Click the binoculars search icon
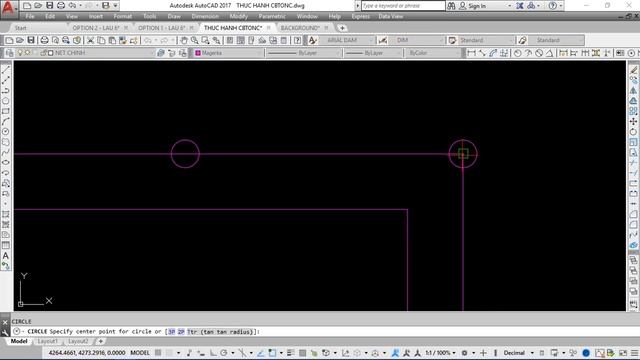 click(451, 6)
